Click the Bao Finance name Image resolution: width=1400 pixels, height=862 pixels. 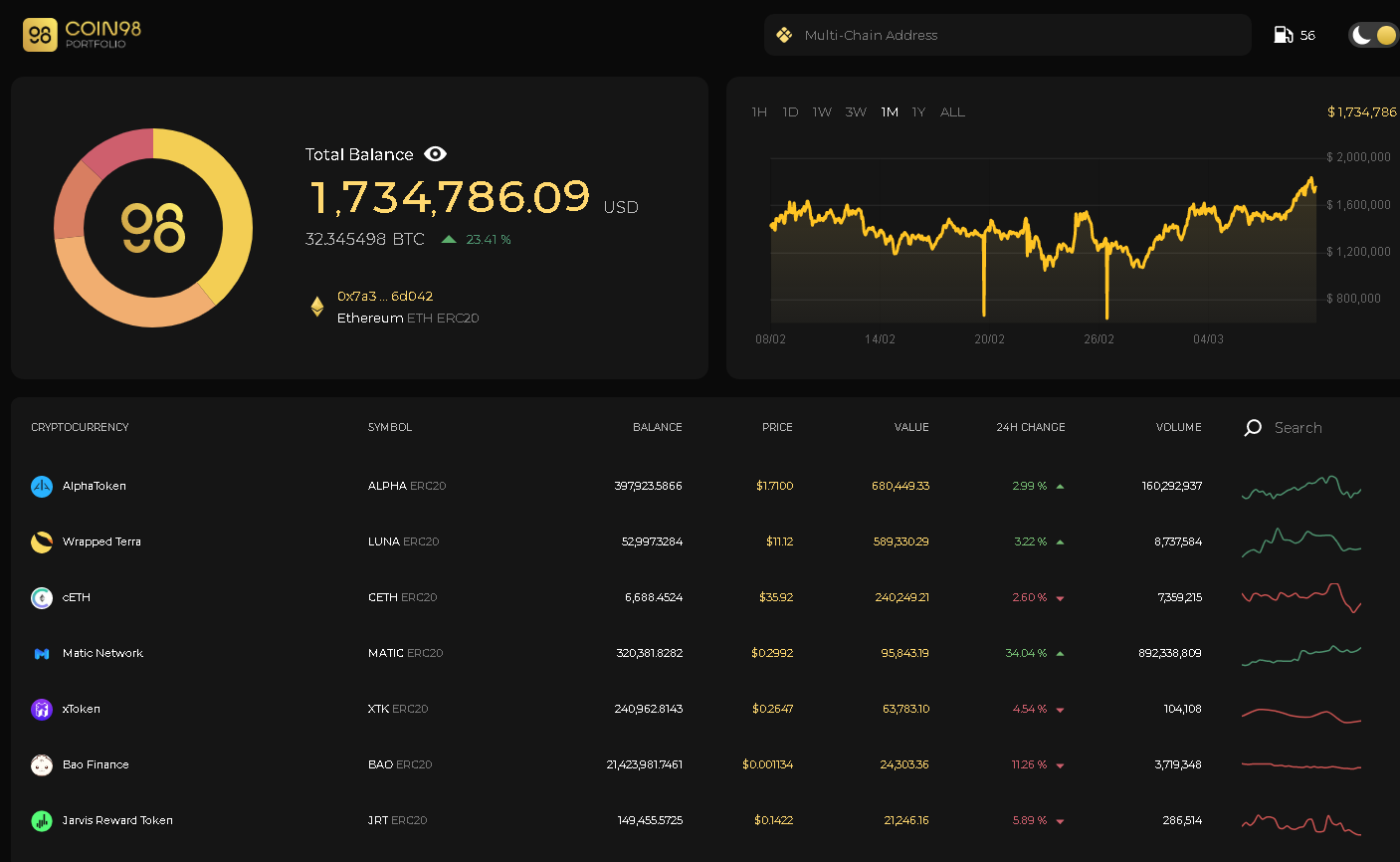[96, 764]
